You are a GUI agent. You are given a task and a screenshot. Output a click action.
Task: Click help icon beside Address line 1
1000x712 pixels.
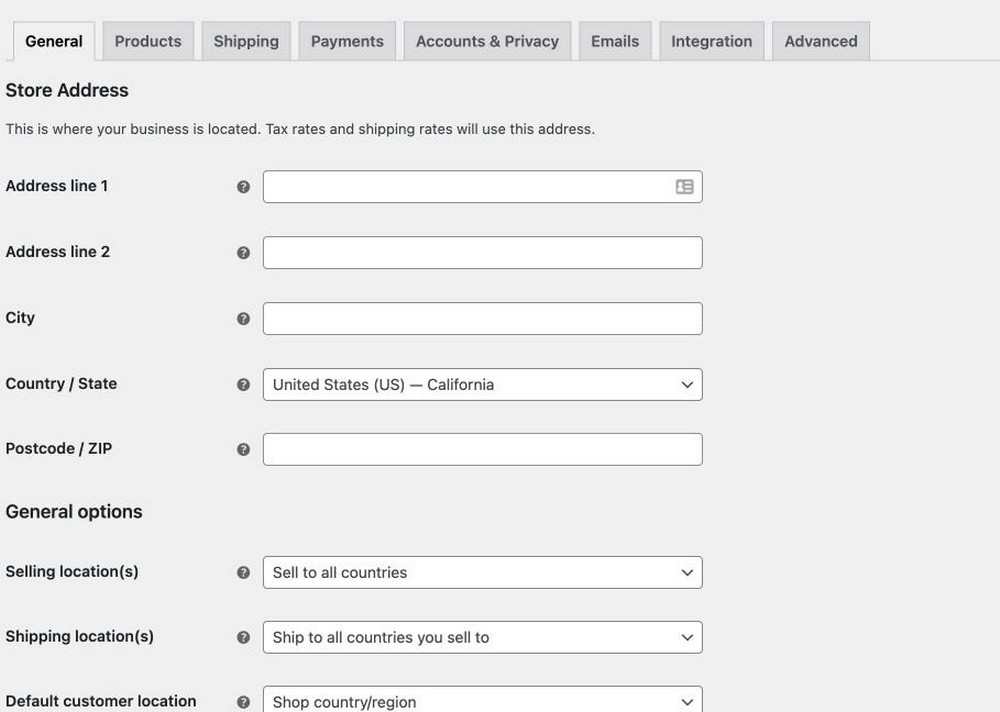coord(243,187)
